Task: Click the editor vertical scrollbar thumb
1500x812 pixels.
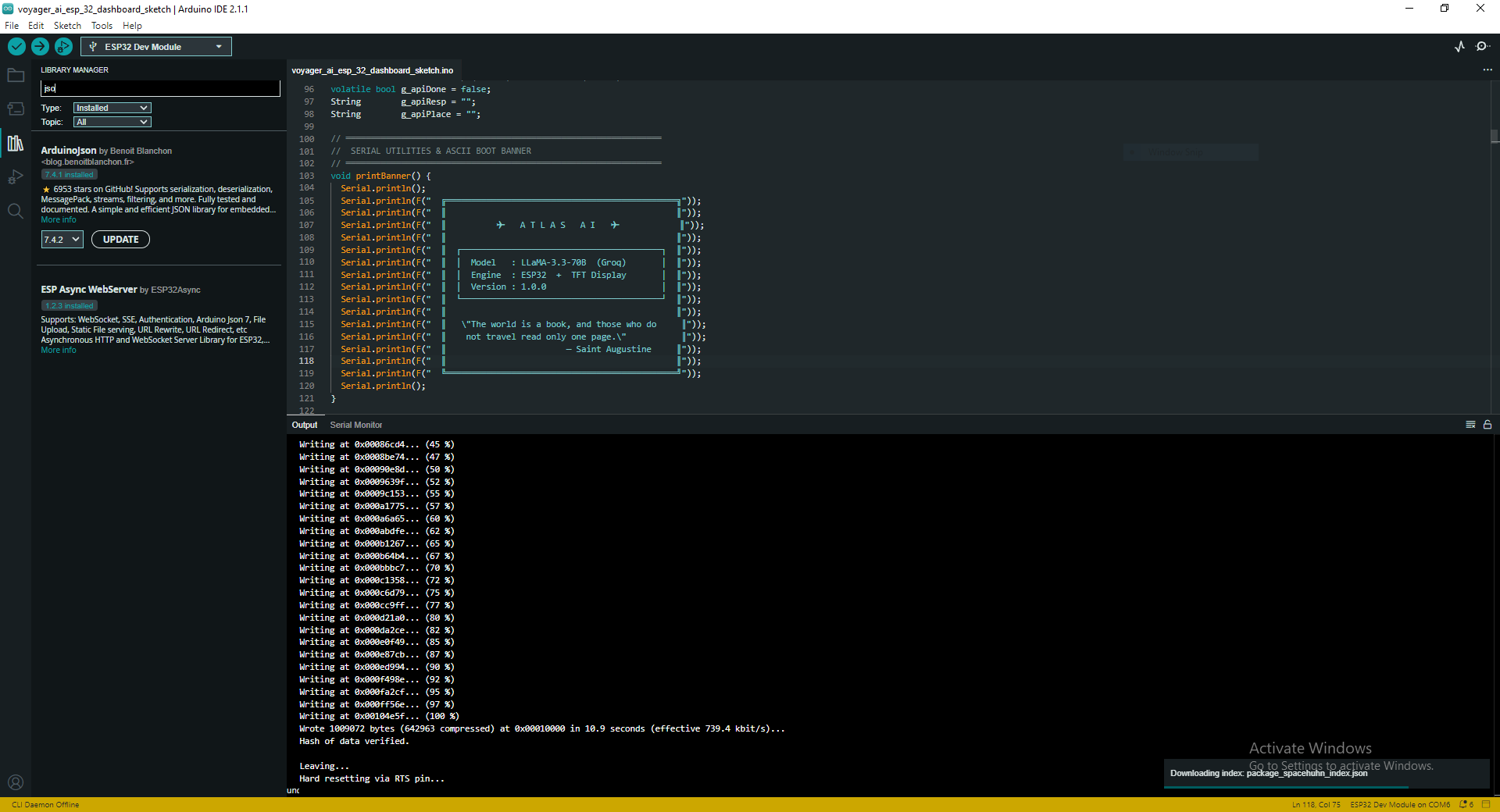Action: pyautogui.click(x=1495, y=136)
